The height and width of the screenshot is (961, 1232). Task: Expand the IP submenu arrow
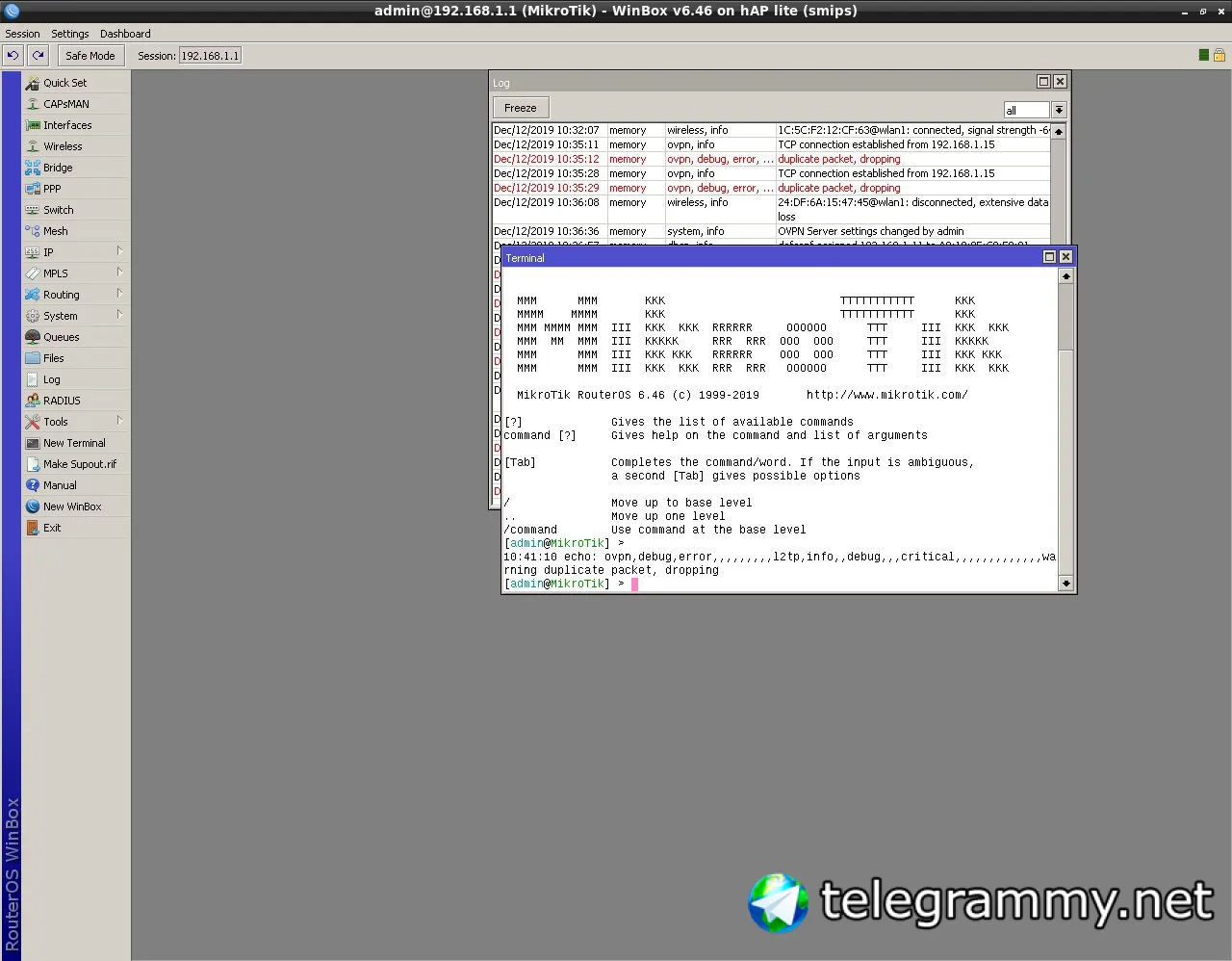pos(119,251)
